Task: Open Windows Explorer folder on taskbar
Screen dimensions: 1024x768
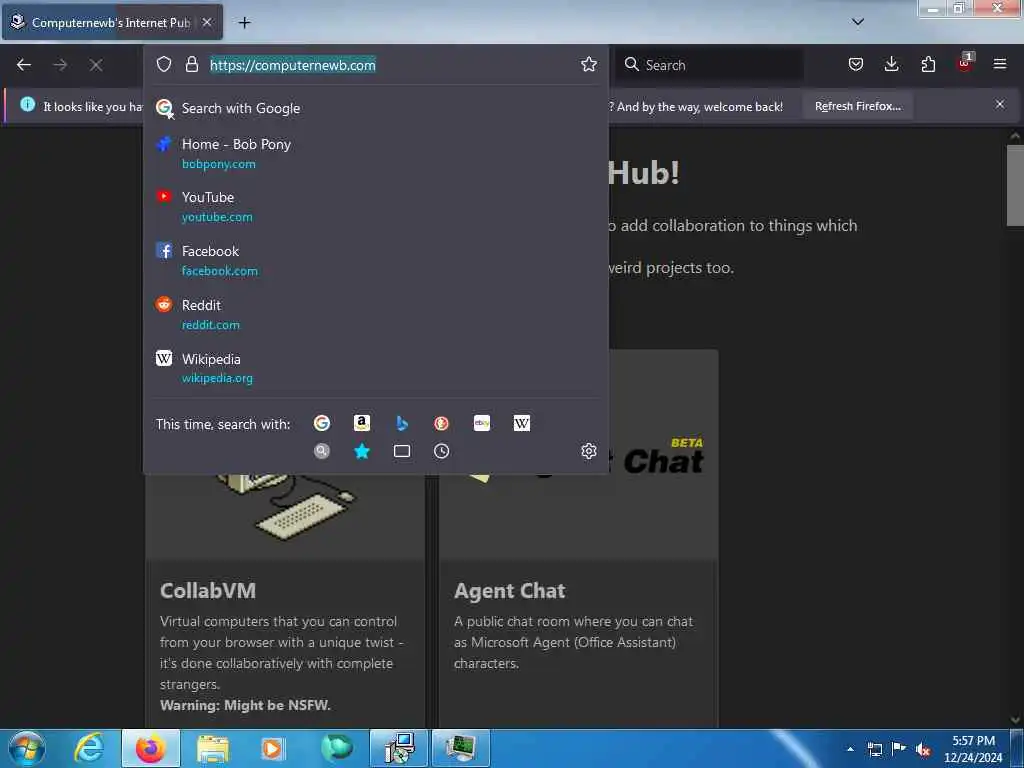Action: [213, 748]
